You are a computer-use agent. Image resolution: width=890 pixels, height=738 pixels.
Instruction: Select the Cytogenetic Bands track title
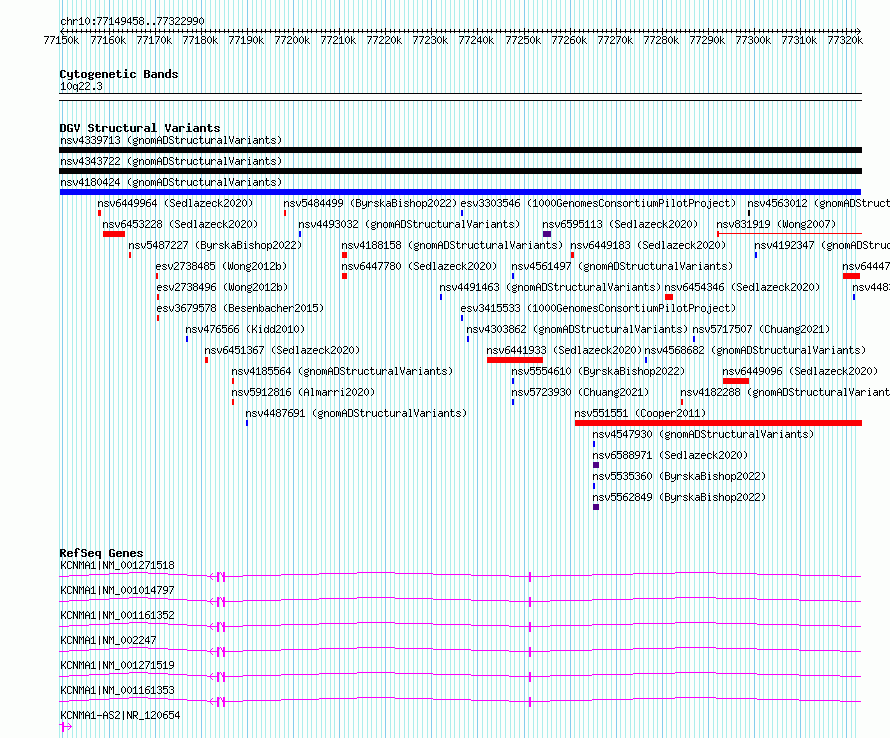pos(119,74)
